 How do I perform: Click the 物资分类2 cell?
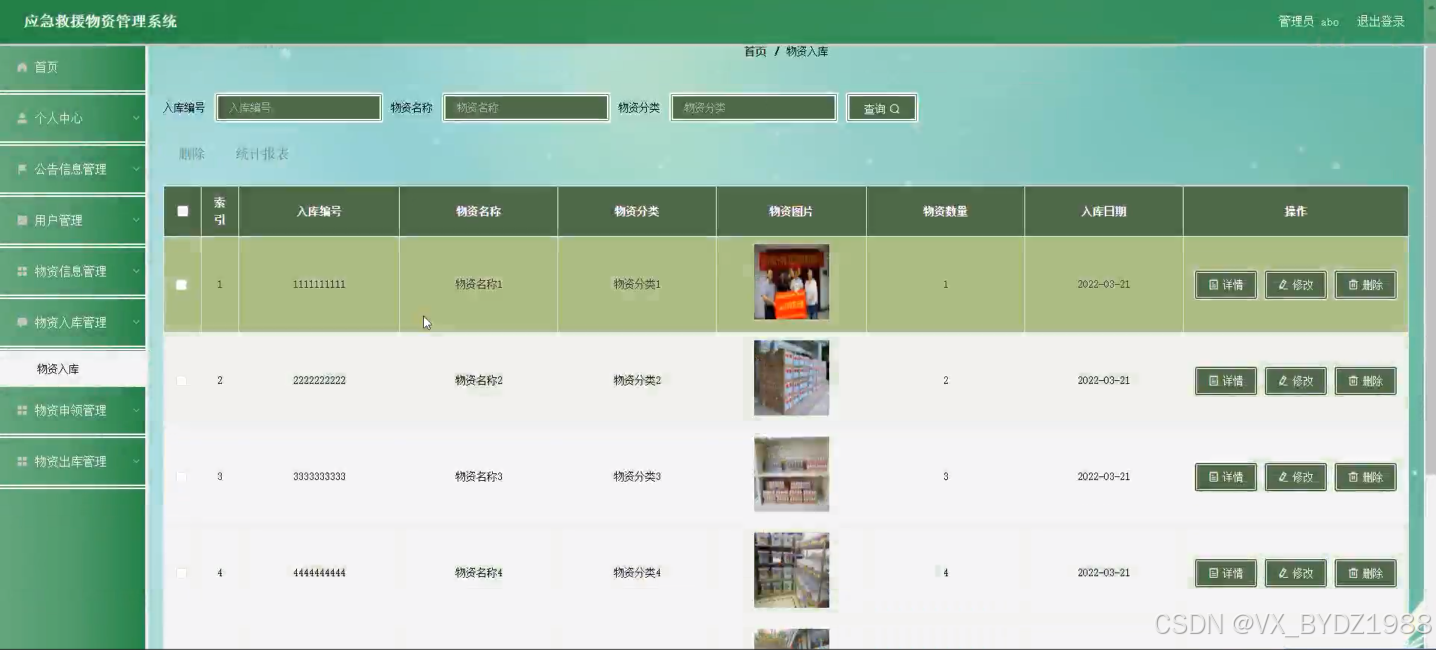637,381
